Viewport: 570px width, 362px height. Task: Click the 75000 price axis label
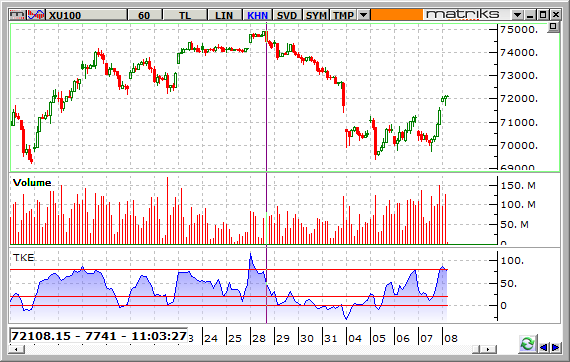point(519,29)
